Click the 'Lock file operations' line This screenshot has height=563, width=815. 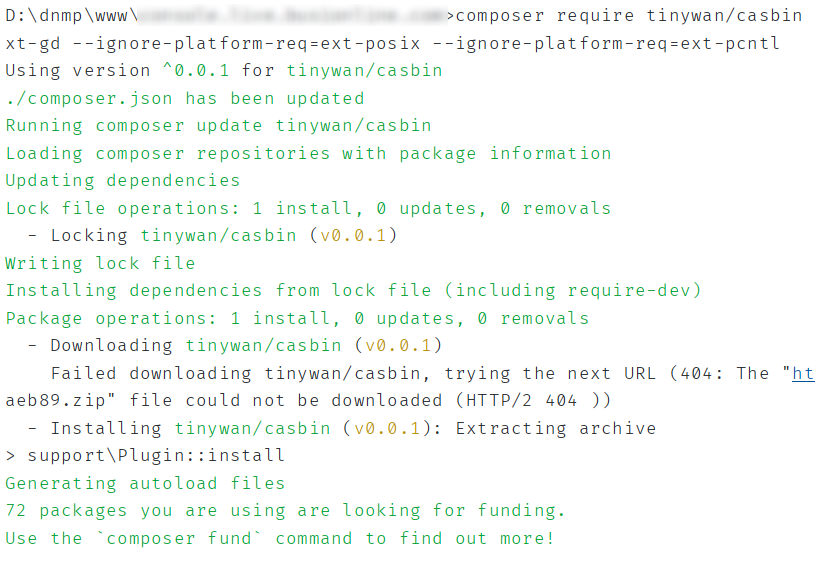[x=308, y=208]
